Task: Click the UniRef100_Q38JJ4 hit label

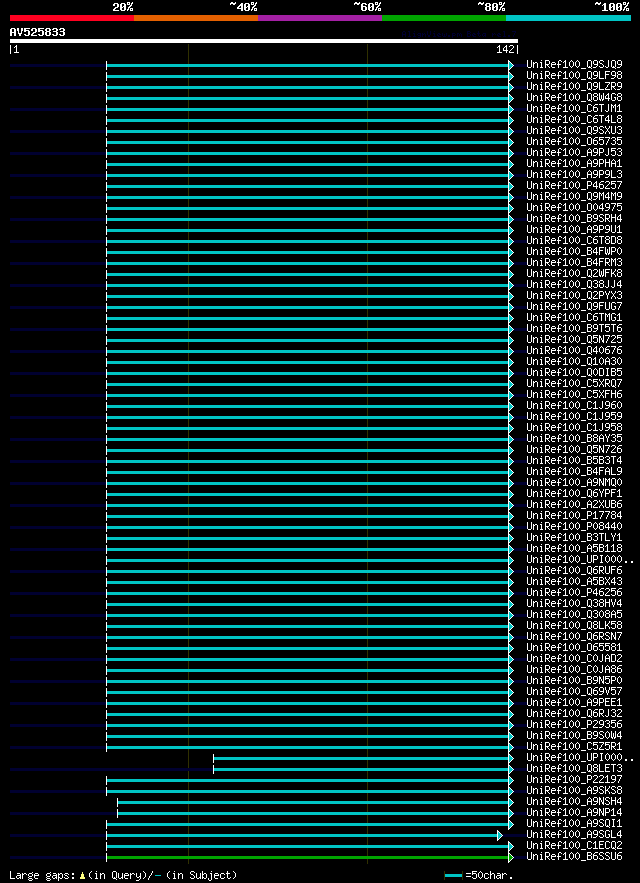Action: click(x=574, y=284)
